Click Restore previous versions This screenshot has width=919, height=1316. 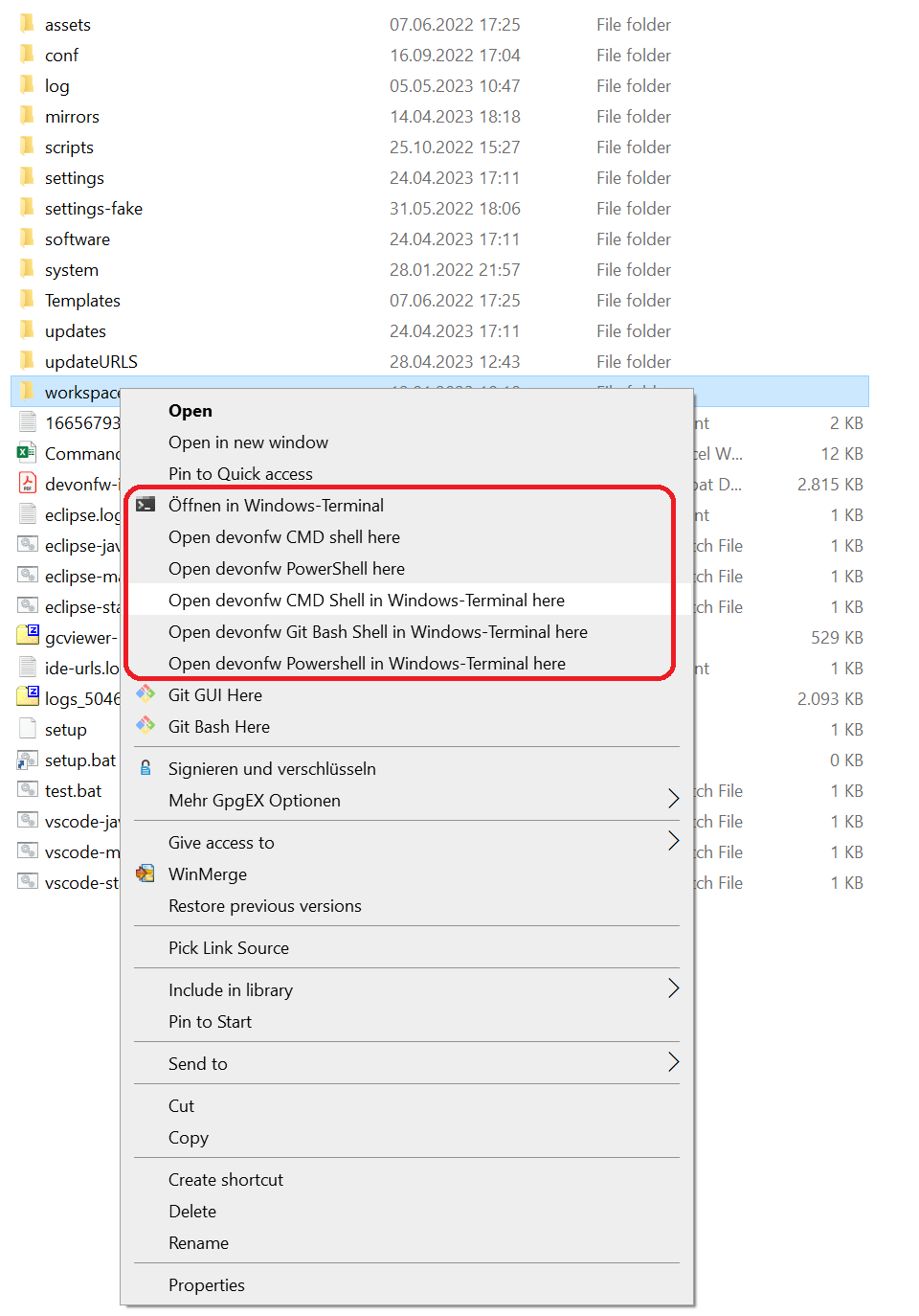tap(265, 905)
